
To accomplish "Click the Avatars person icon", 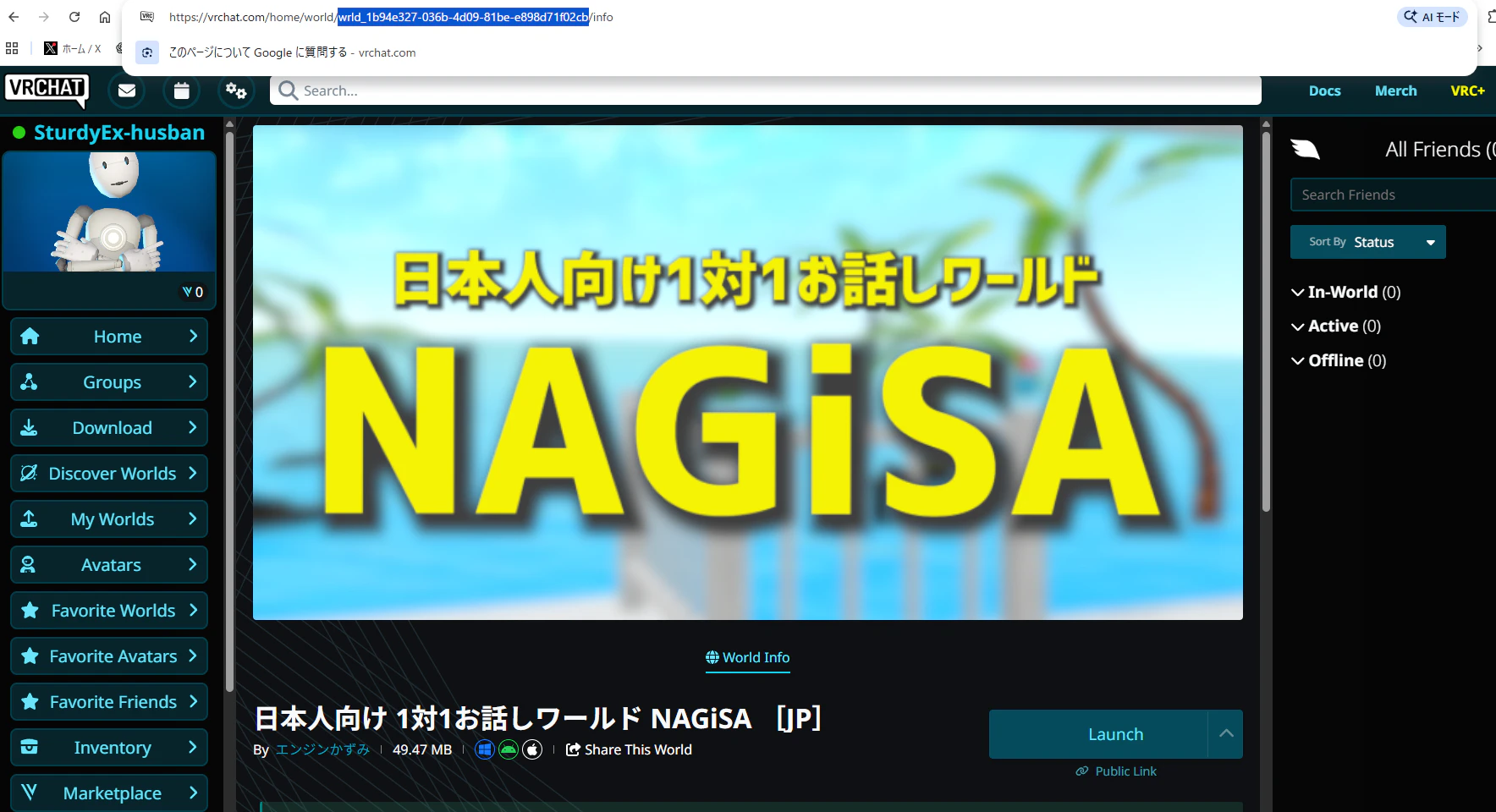I will pyautogui.click(x=28, y=564).
